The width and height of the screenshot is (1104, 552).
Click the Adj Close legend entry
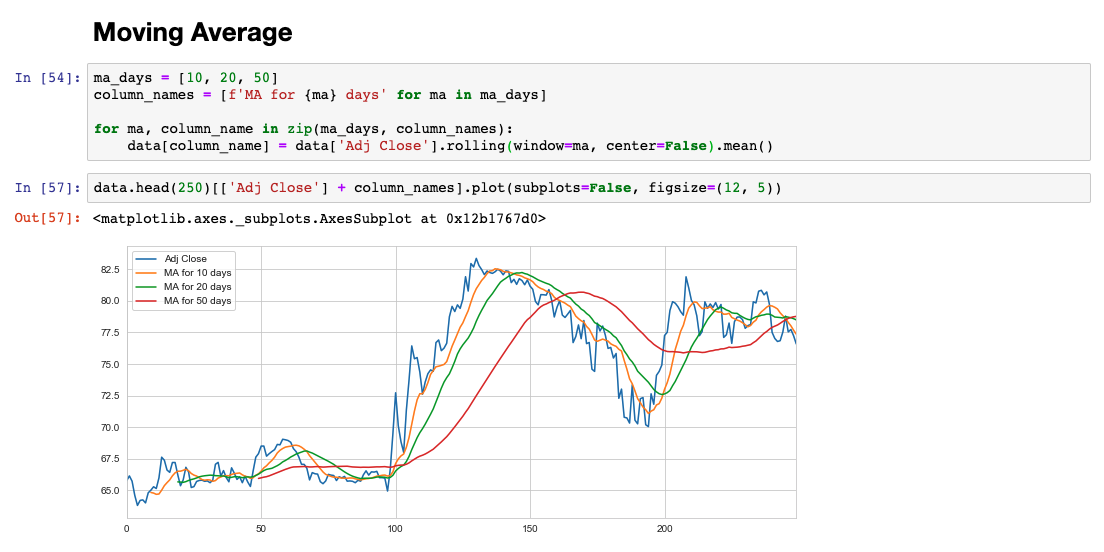click(186, 258)
